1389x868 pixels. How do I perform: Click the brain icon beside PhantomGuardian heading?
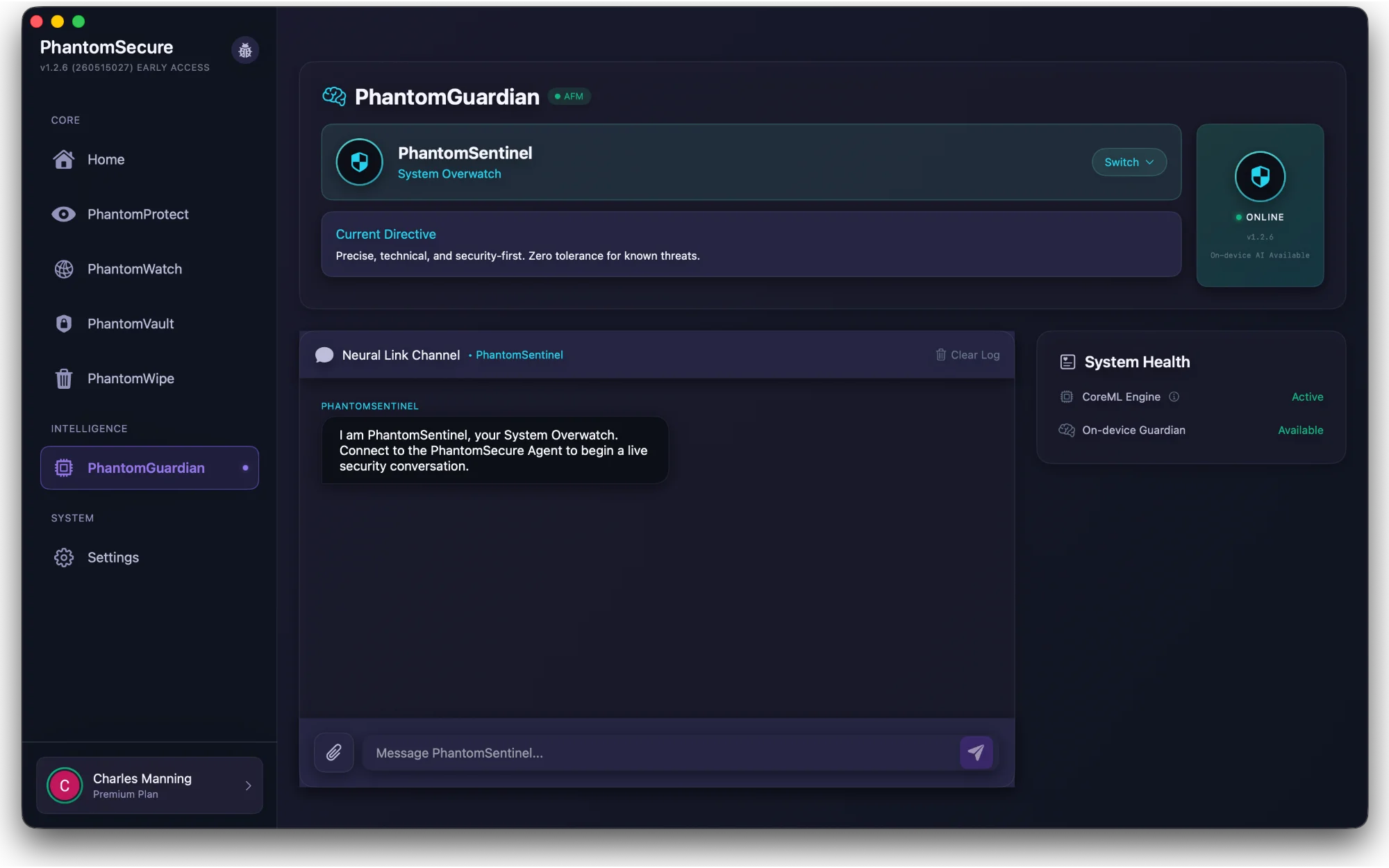tap(334, 97)
